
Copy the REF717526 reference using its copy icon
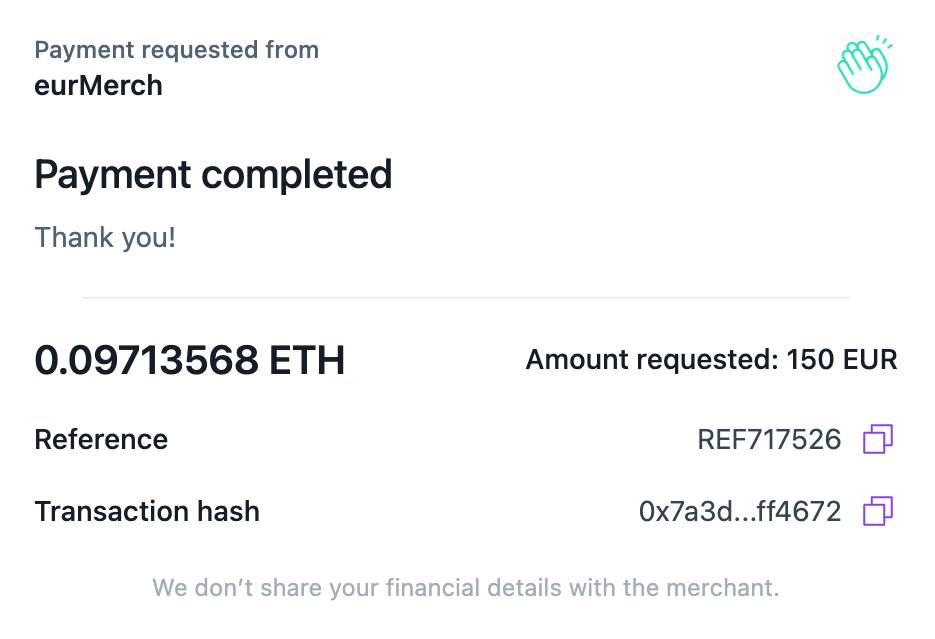tap(878, 439)
